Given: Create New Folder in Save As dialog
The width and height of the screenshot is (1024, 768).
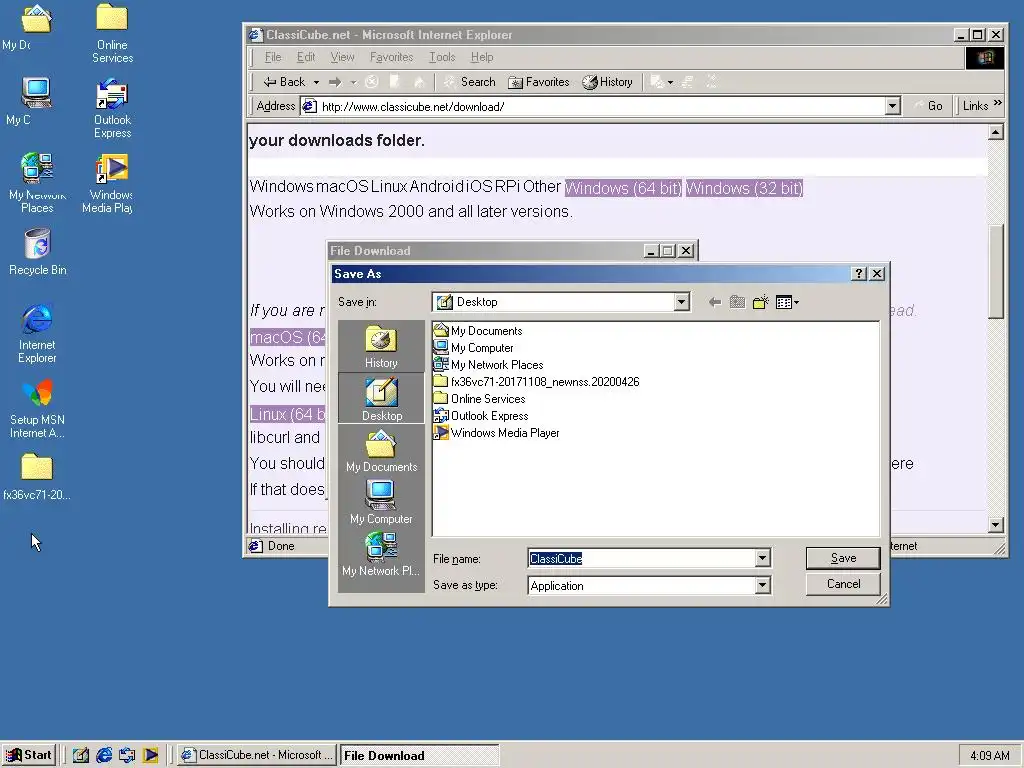Looking at the screenshot, I should 760,302.
